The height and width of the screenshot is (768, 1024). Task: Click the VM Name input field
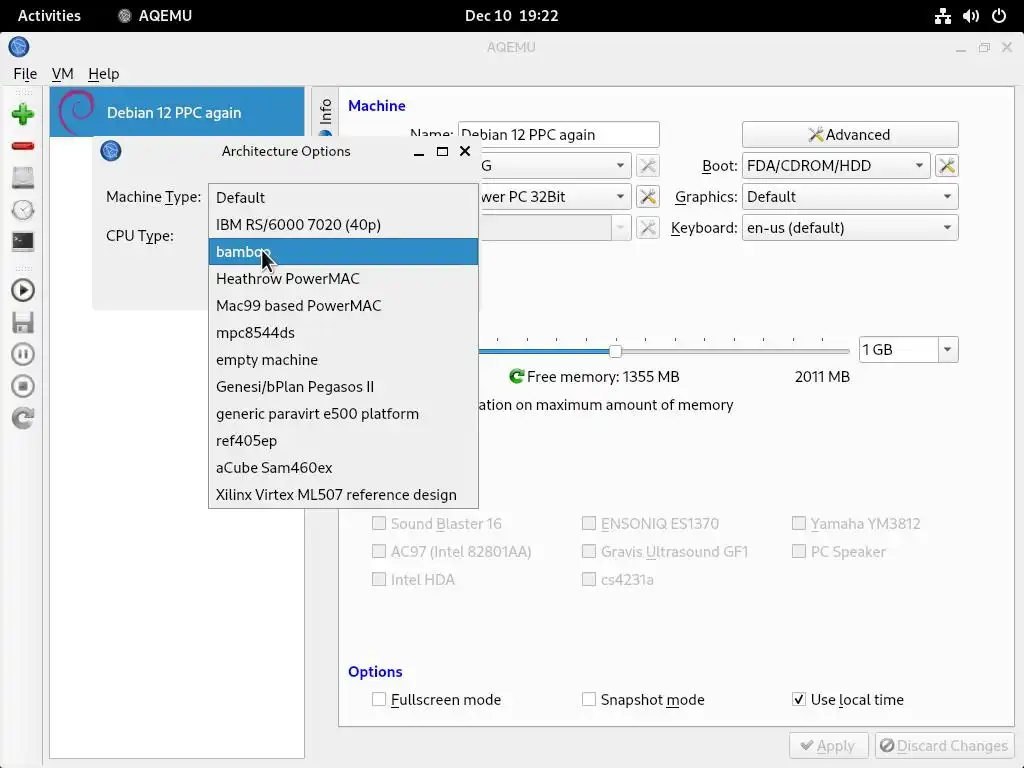pyautogui.click(x=558, y=135)
